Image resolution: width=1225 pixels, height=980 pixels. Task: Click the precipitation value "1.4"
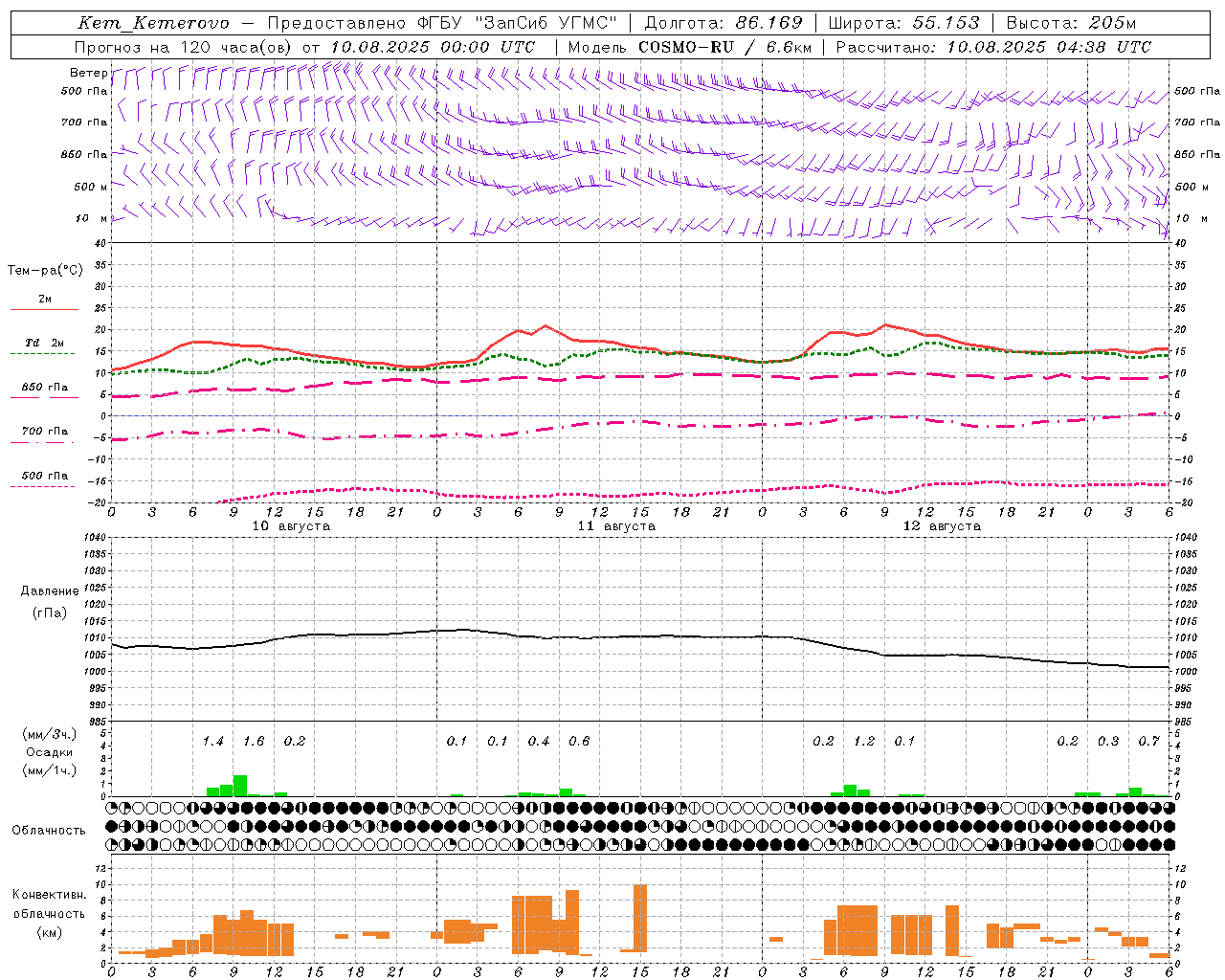coord(212,741)
